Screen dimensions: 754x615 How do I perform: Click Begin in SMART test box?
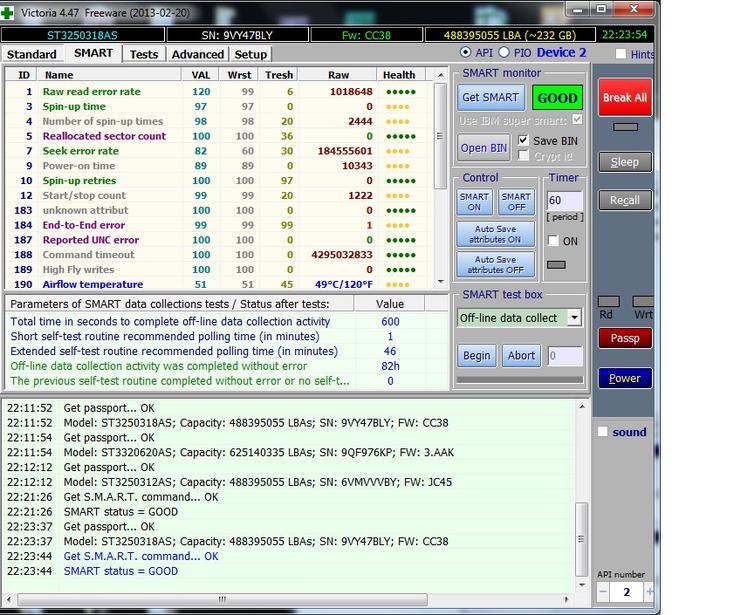tap(477, 356)
